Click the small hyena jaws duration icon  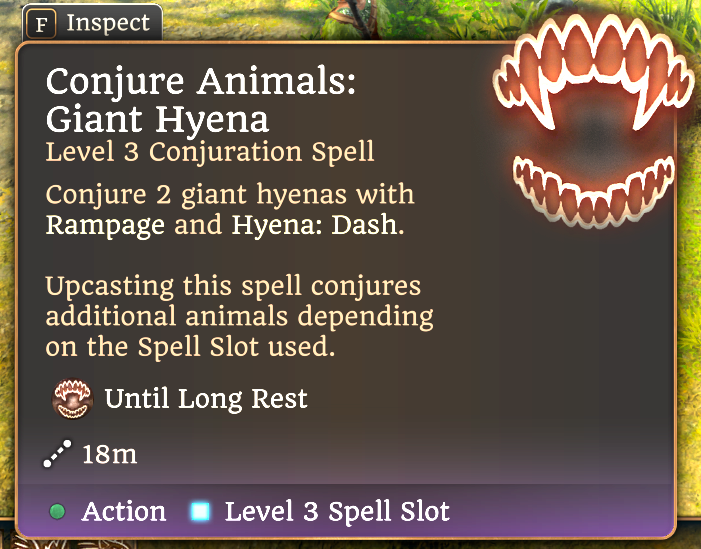click(70, 400)
